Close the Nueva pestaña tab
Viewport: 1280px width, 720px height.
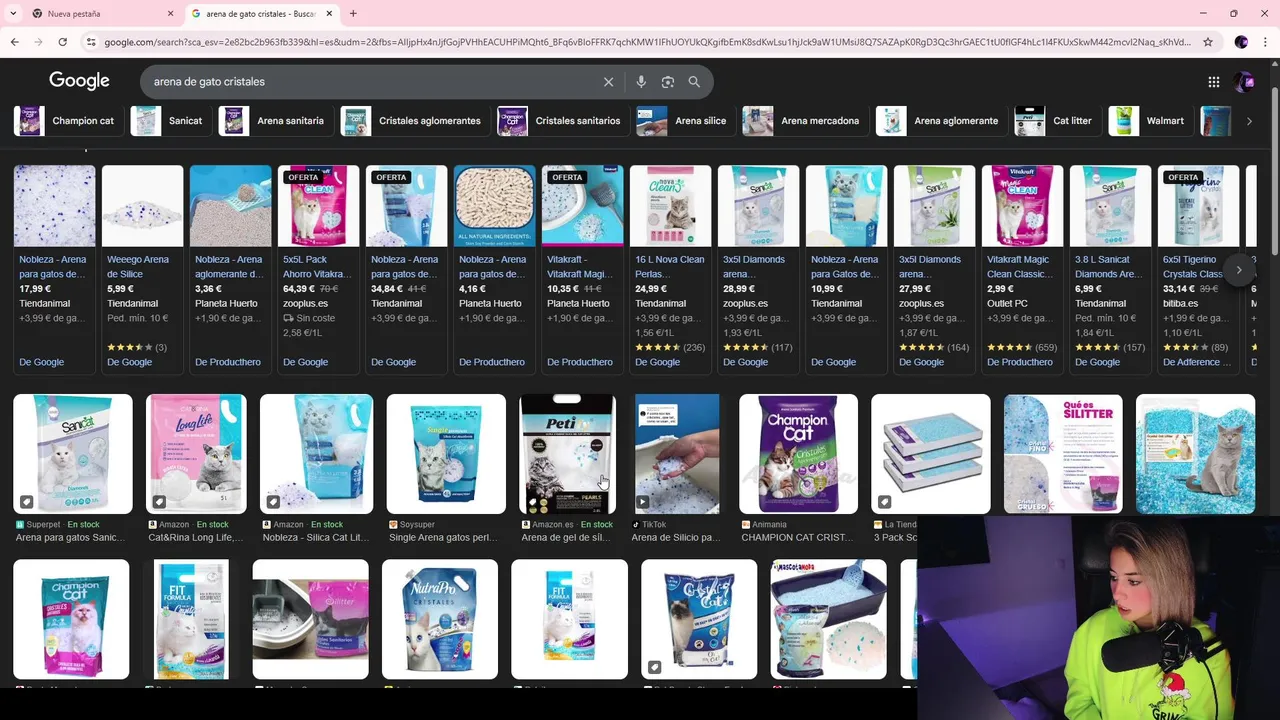pos(170,14)
